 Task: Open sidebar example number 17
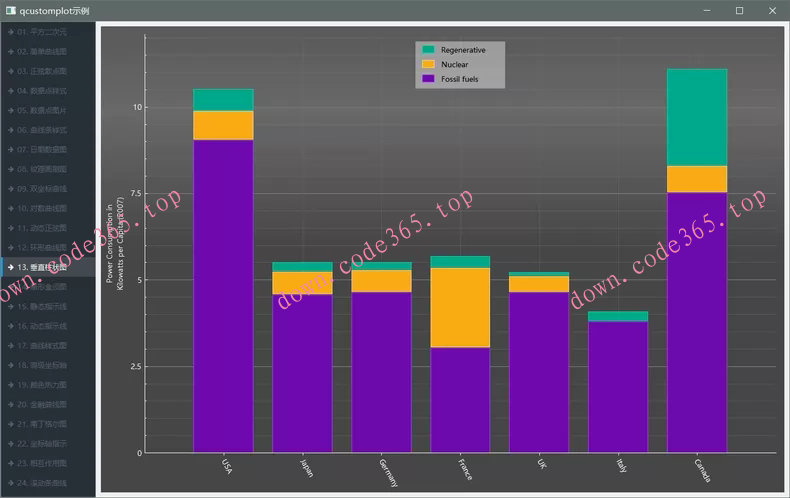click(47, 346)
